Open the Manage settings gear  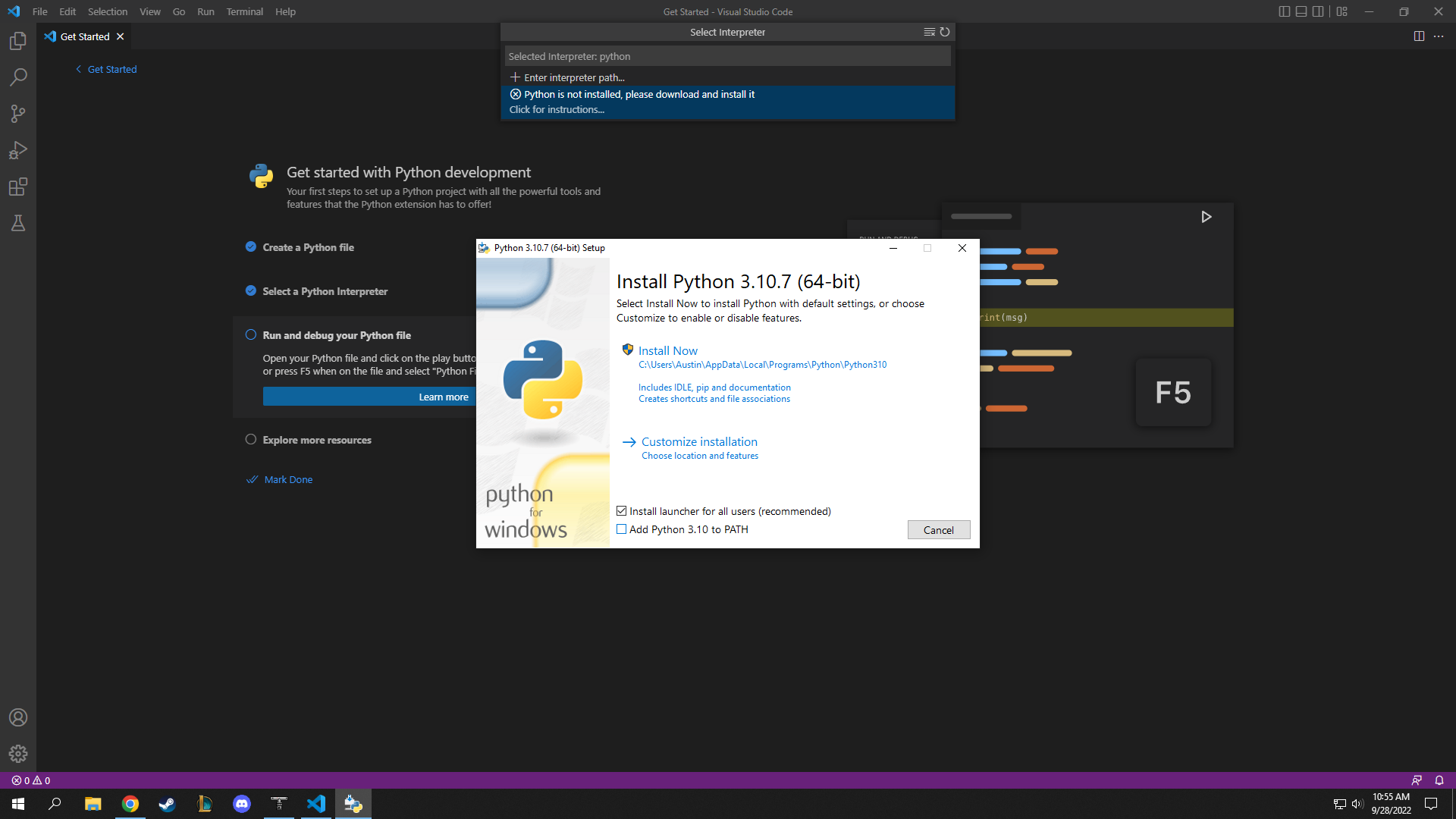point(18,754)
